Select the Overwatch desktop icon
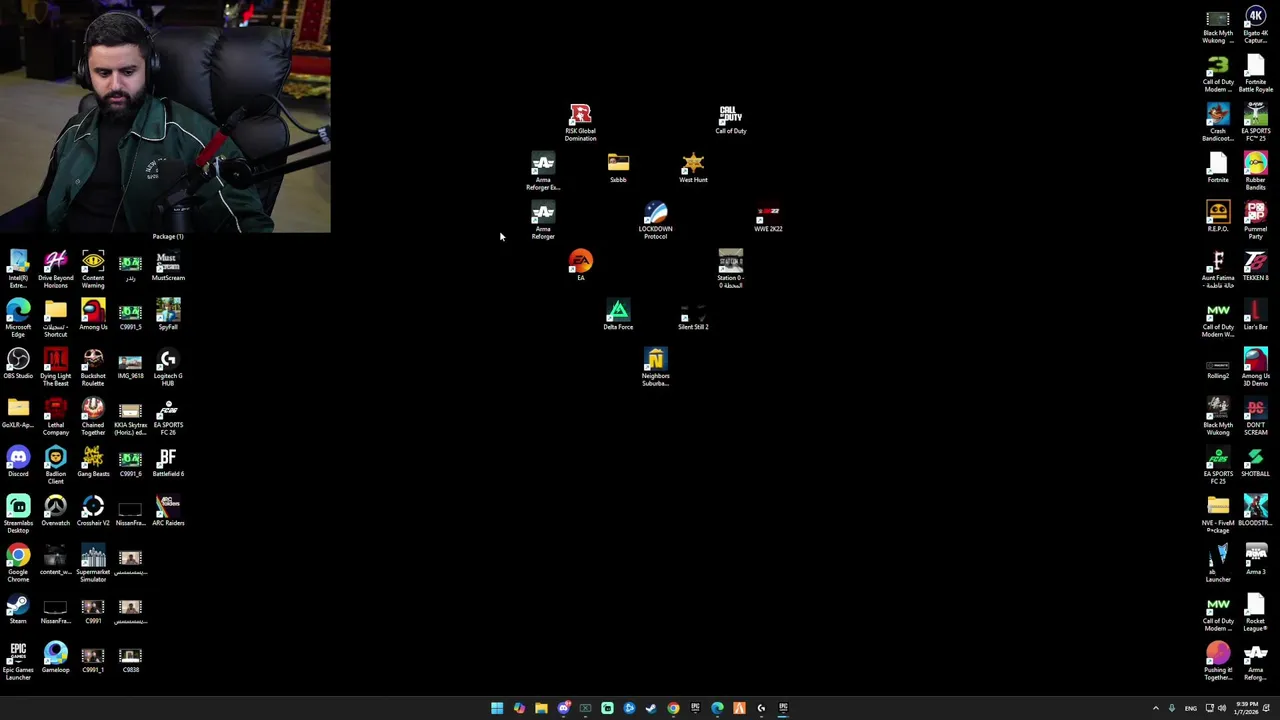 55,511
